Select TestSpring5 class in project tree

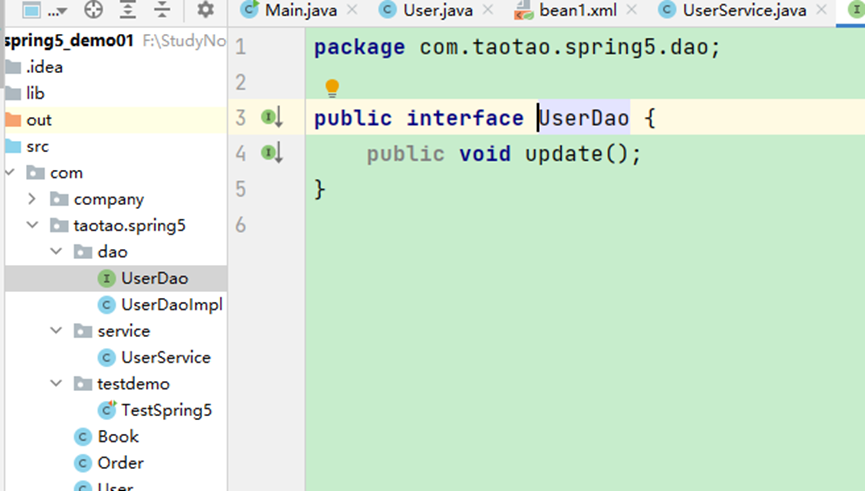coord(166,410)
